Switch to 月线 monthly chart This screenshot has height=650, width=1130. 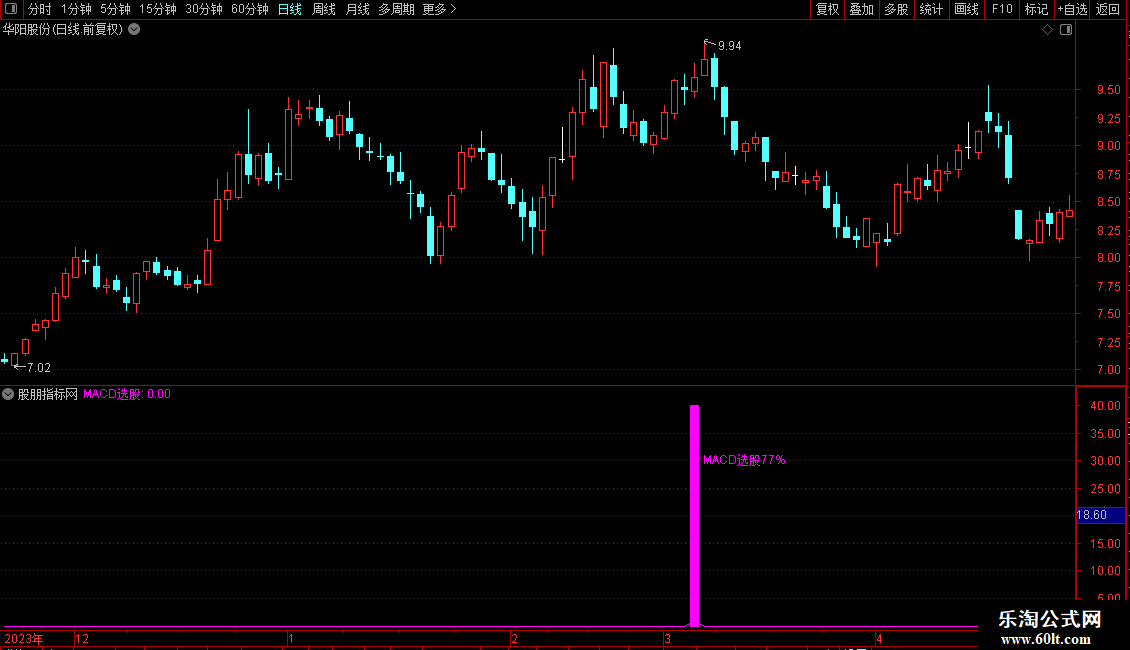point(357,9)
